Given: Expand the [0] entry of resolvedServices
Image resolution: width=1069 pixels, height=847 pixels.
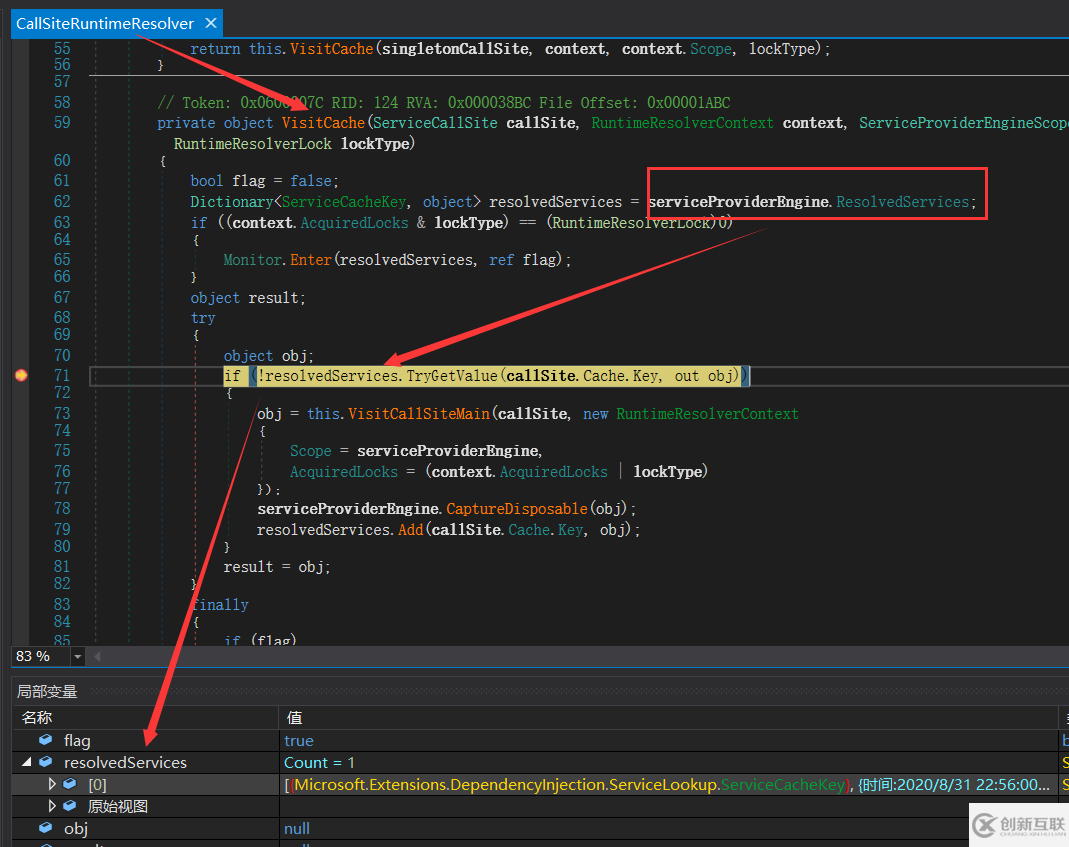Looking at the screenshot, I should pos(52,784).
